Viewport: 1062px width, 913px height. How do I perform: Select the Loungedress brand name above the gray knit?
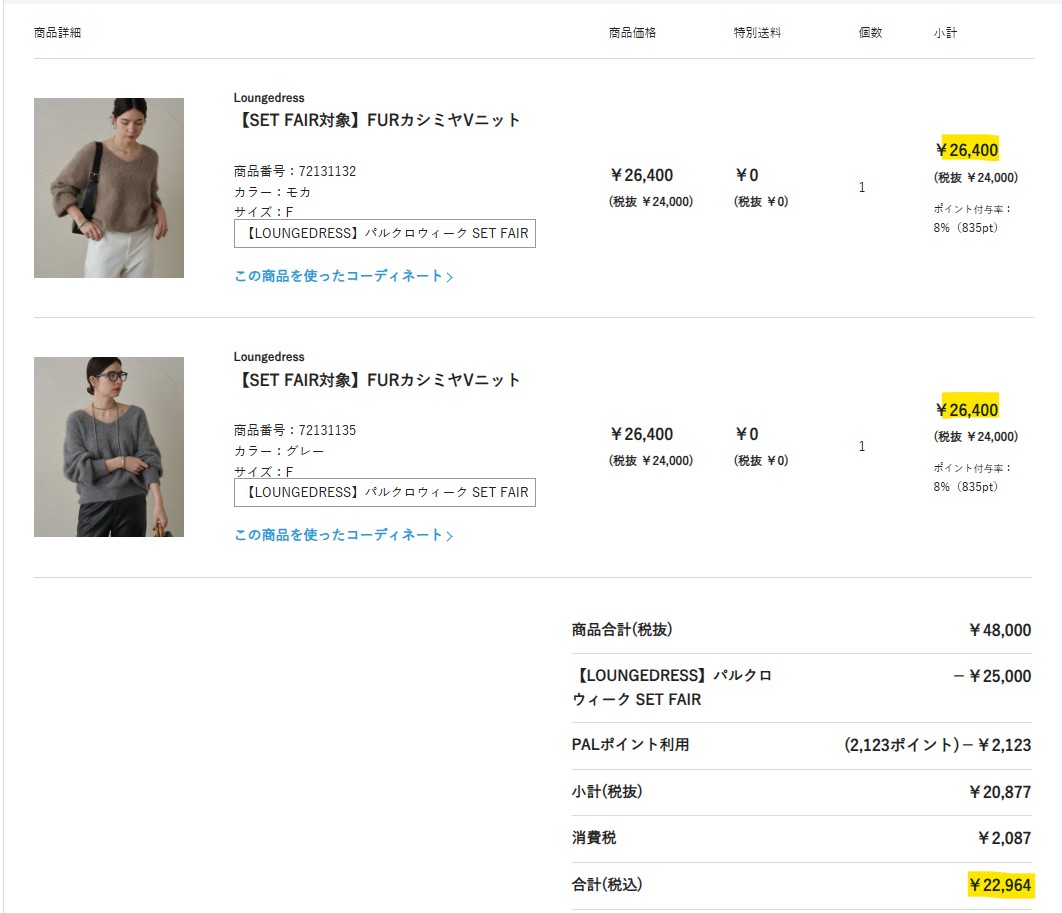[x=269, y=357]
